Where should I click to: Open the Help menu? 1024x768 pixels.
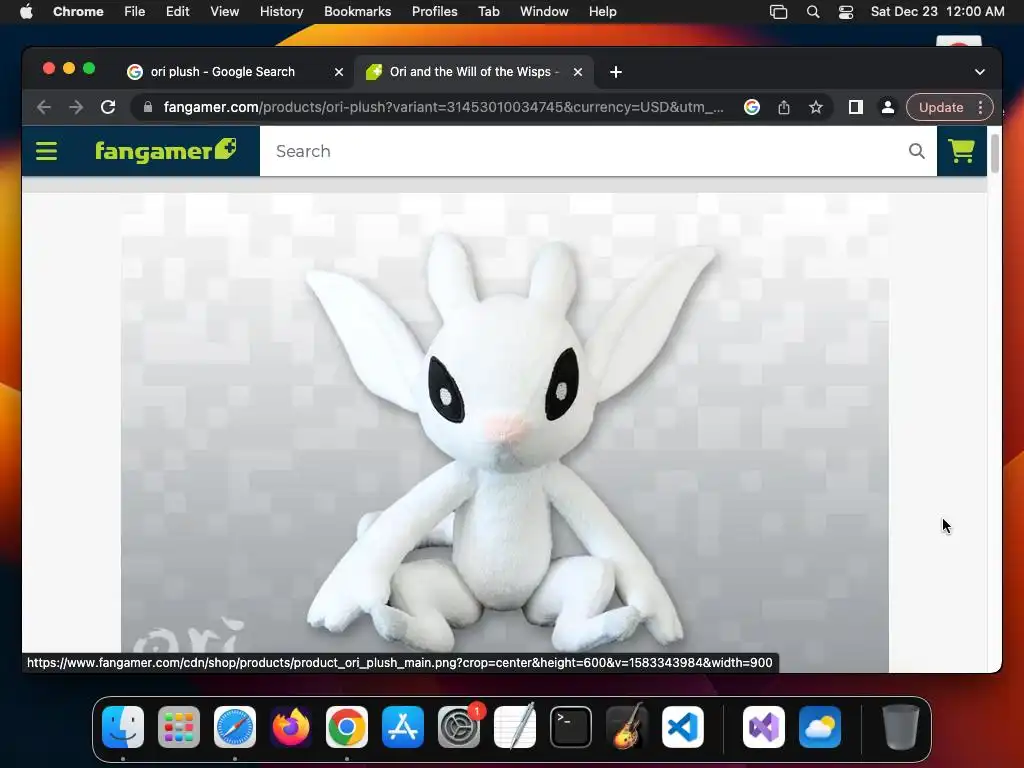coord(602,11)
